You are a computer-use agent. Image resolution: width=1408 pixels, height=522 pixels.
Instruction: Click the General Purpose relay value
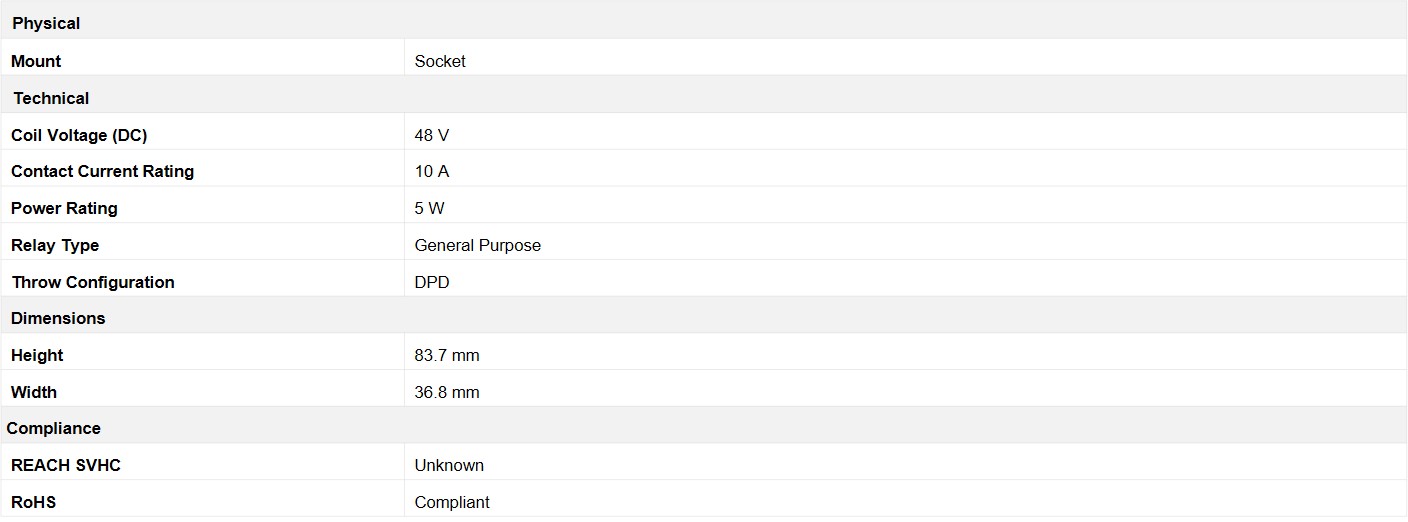click(478, 245)
